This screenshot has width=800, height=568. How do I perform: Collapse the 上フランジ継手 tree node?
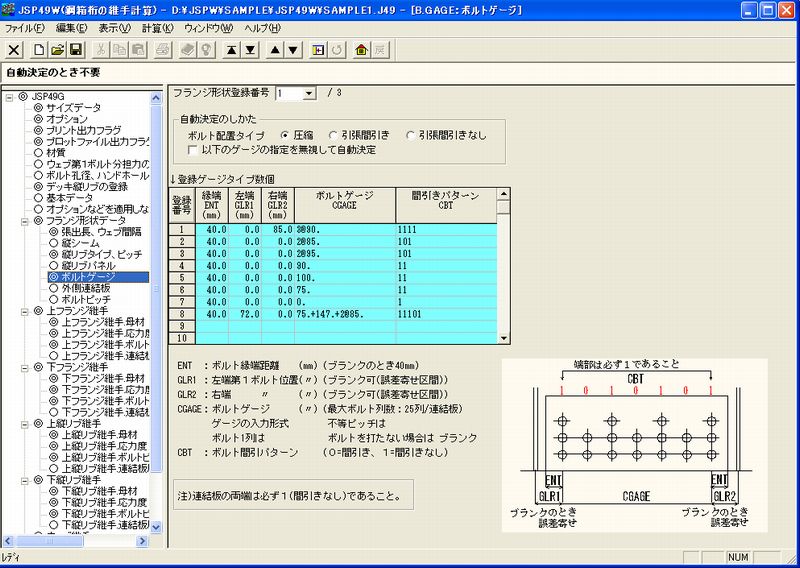pos(23,311)
